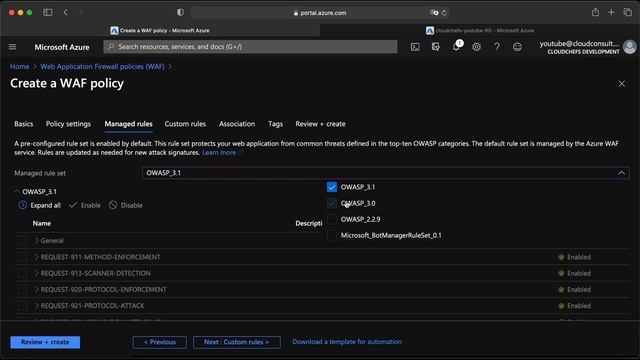640x360 pixels.
Task: Click Enabled status of REQUEST-911-METHOD-ENFORCEMENT
Action: point(574,257)
